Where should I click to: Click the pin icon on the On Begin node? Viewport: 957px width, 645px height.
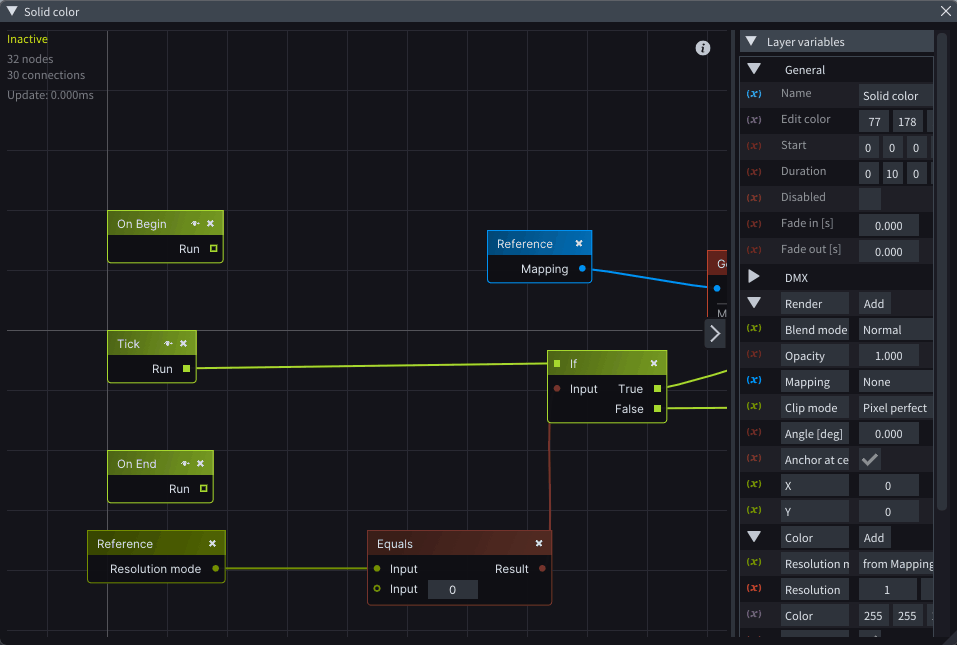[x=195, y=224]
